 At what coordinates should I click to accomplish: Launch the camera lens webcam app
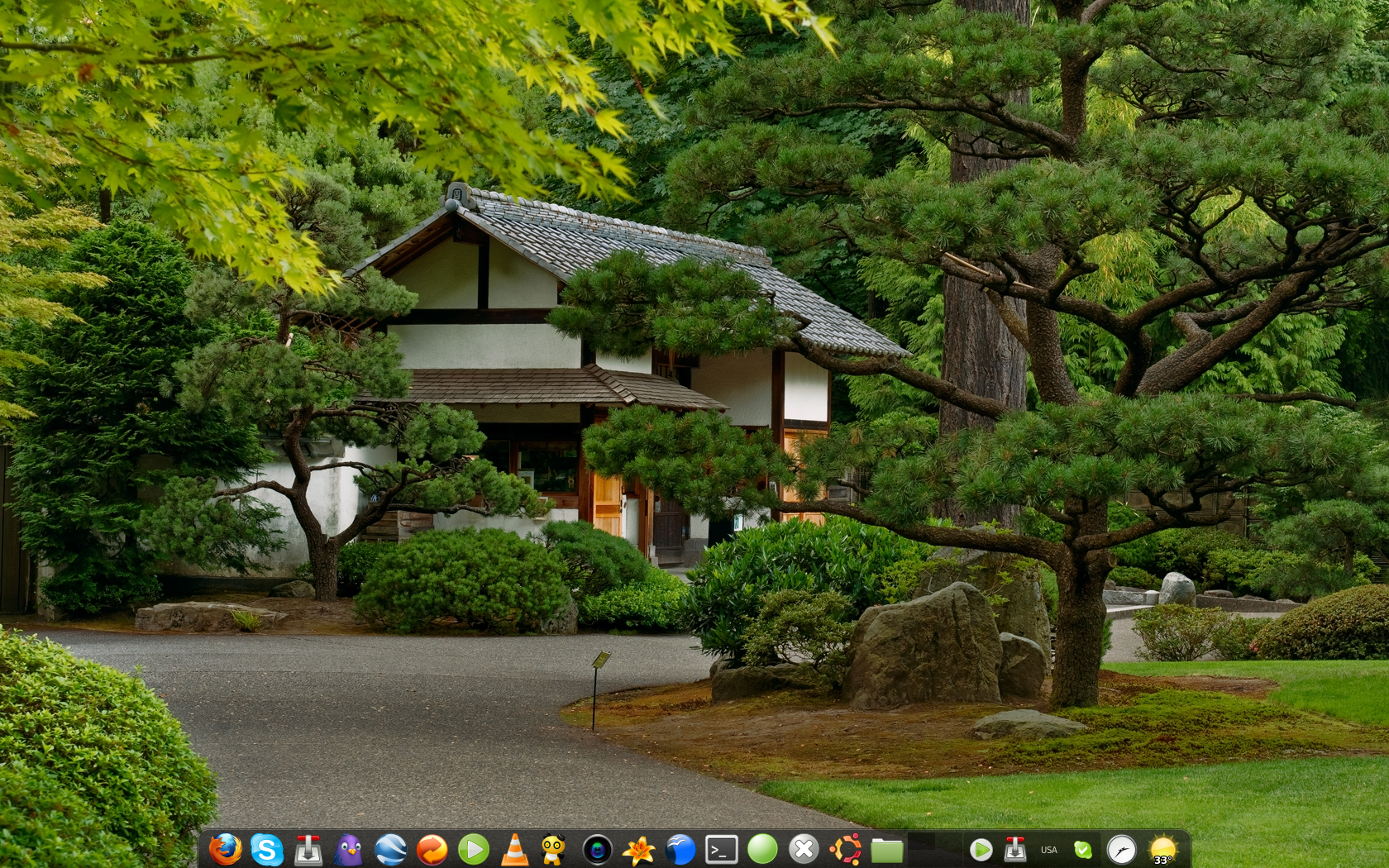tap(597, 849)
